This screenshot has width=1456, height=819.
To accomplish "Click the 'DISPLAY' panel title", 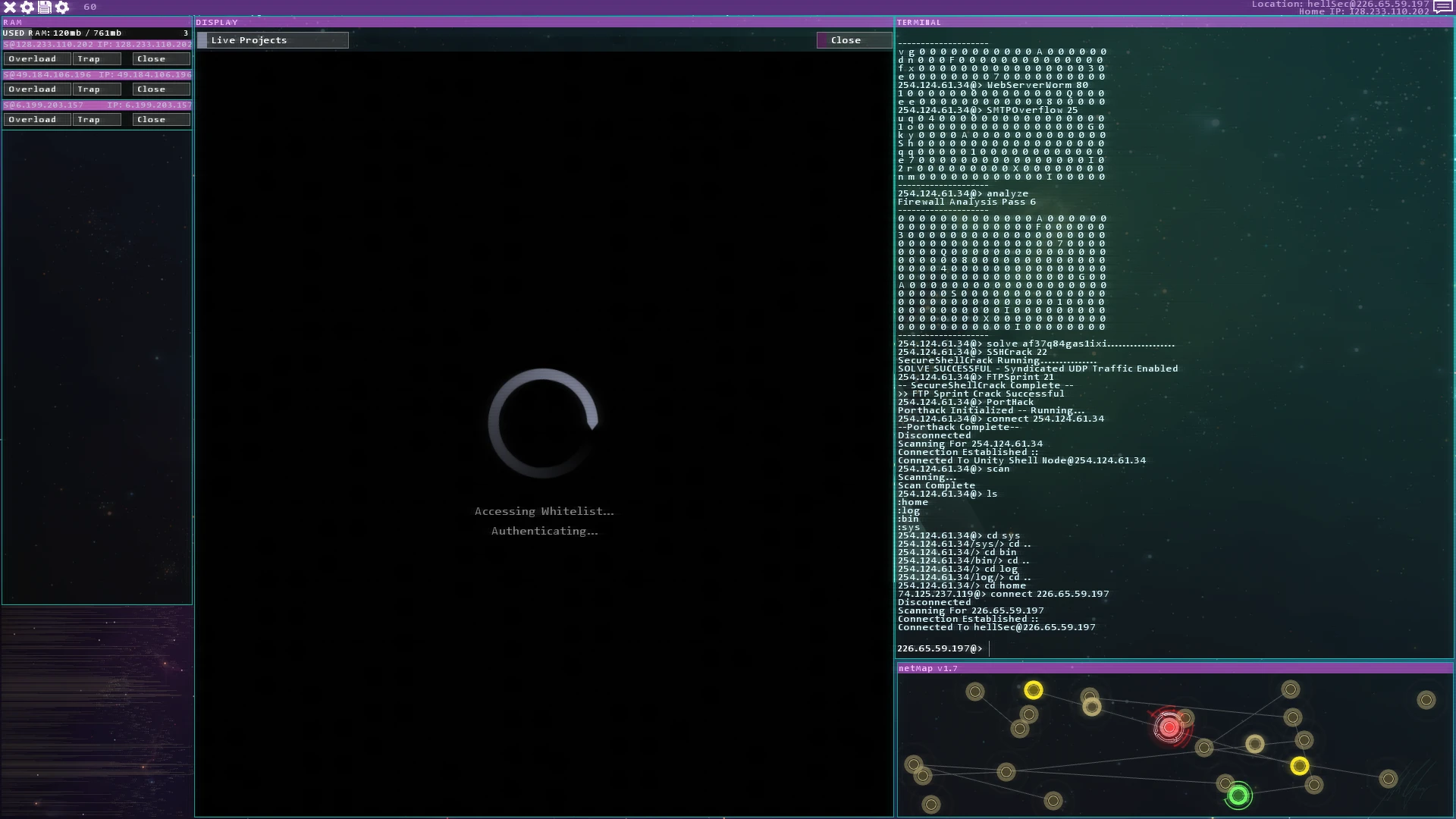I will pos(217,23).
